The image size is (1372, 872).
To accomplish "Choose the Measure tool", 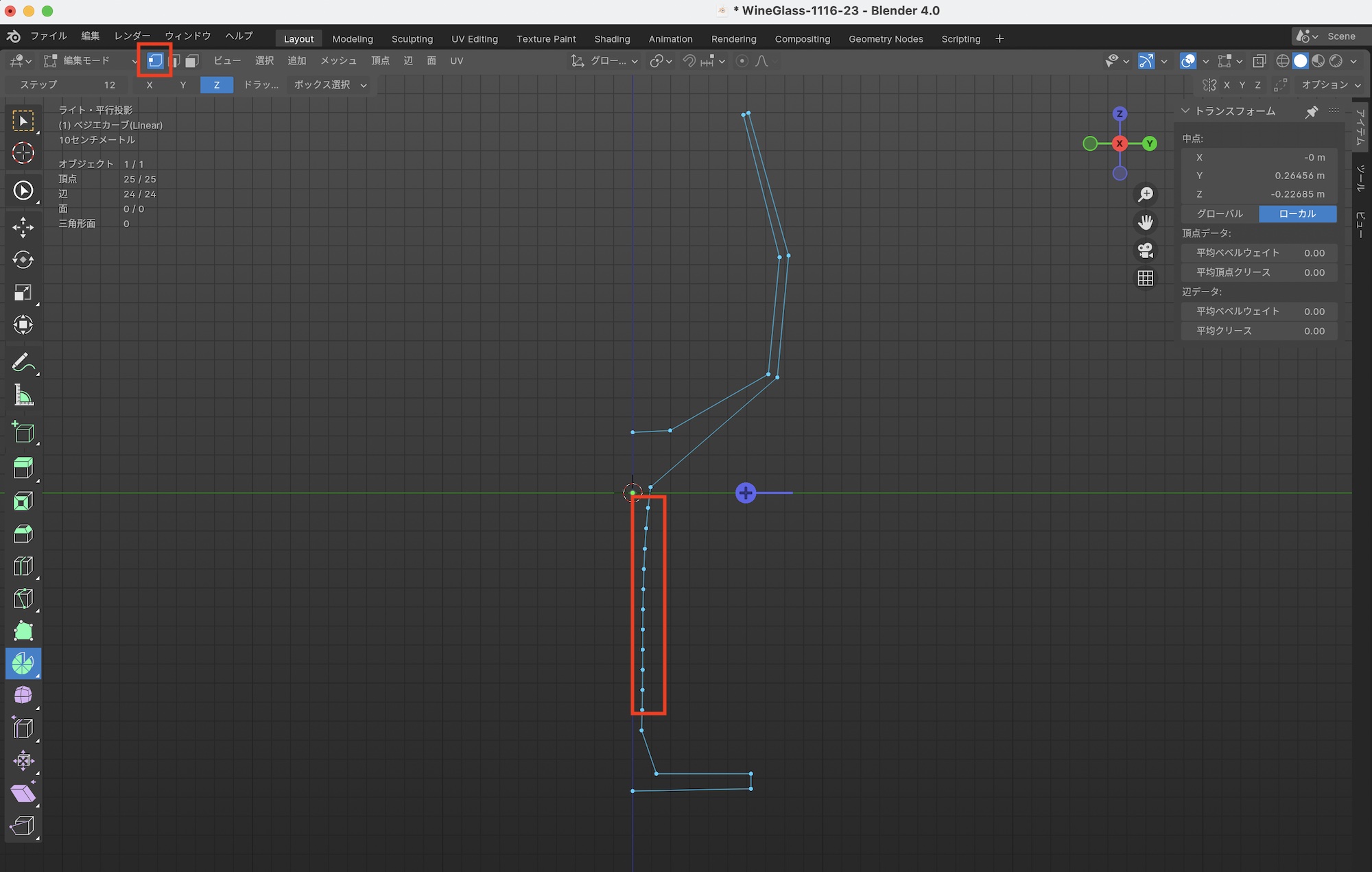I will pyautogui.click(x=23, y=395).
